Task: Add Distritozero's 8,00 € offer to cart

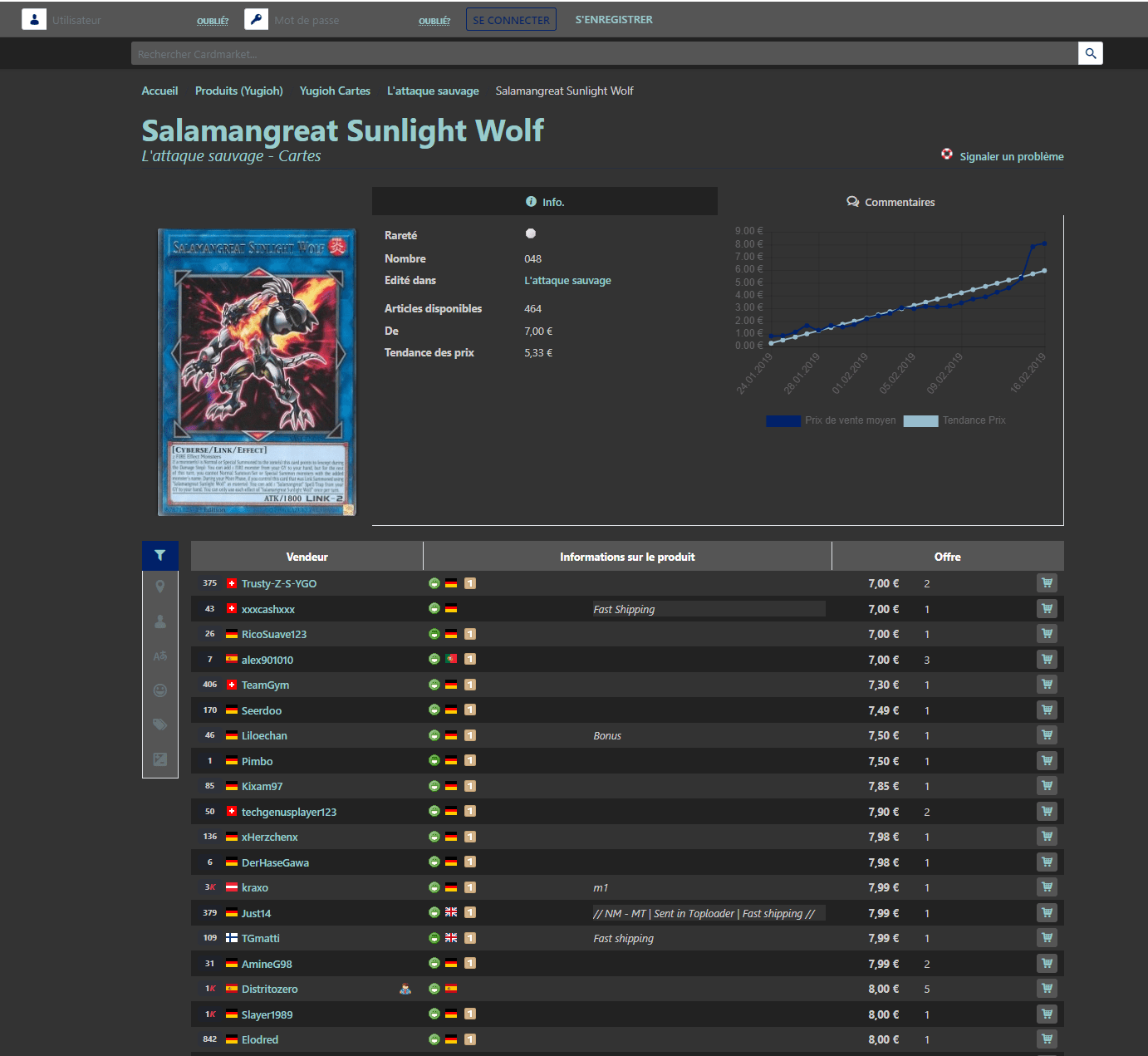Action: tap(1047, 989)
